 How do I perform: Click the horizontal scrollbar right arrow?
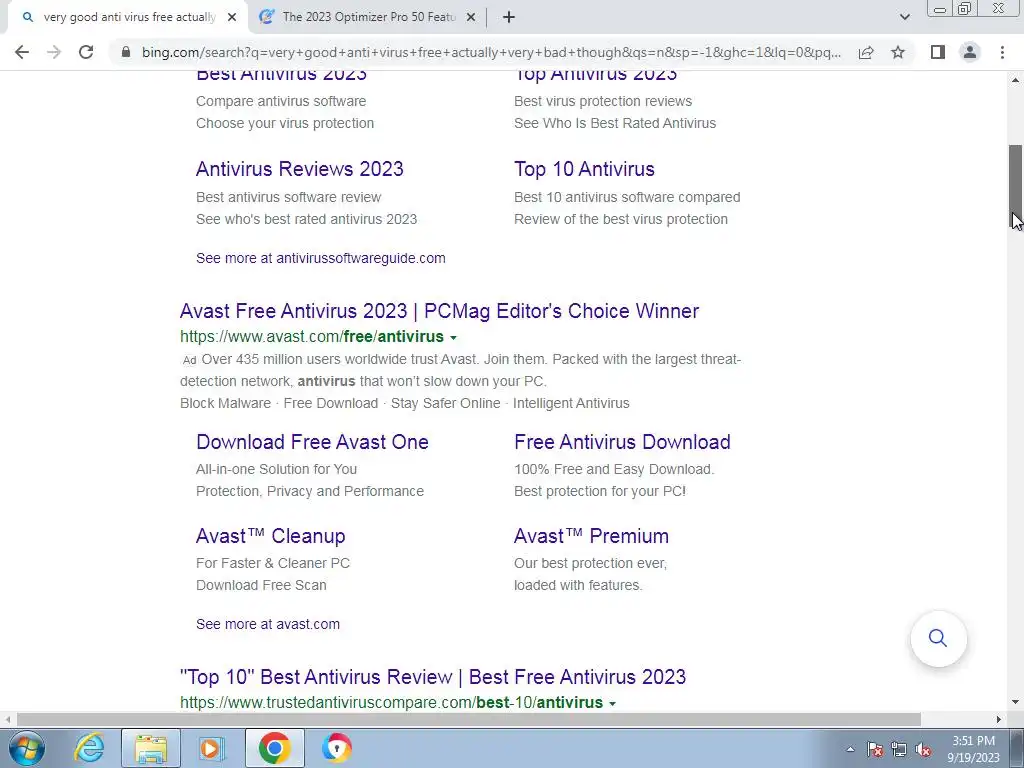click(999, 719)
